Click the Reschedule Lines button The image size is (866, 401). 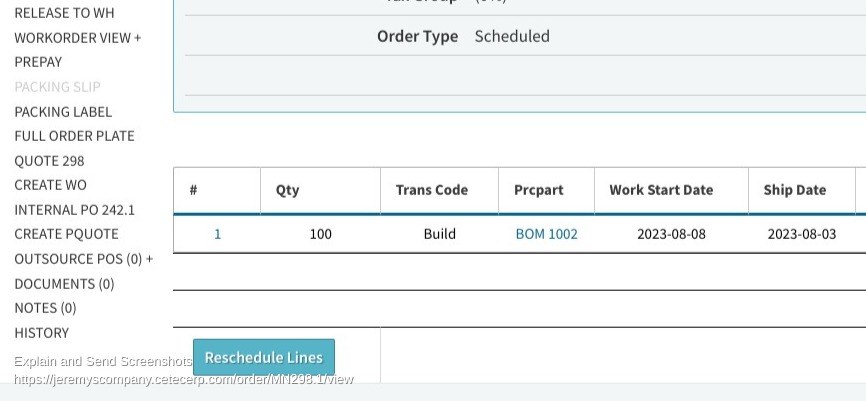click(x=263, y=357)
